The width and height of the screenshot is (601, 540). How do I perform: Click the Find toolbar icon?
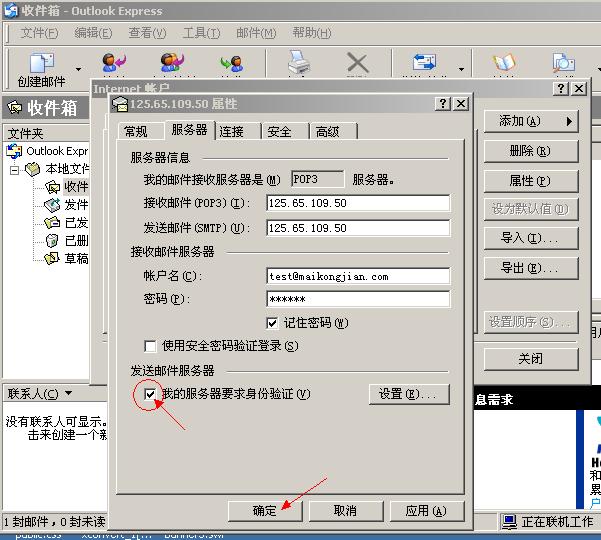point(563,62)
